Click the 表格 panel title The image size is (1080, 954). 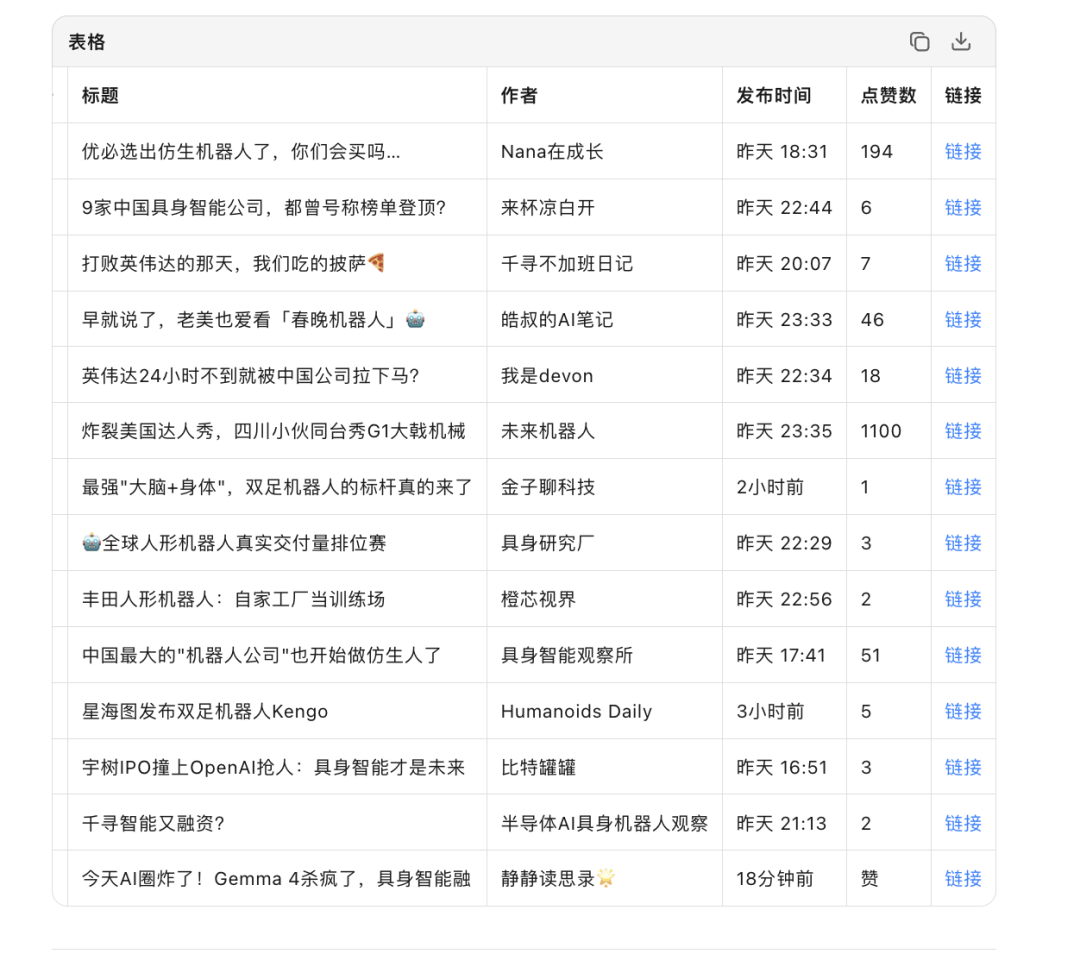click(x=87, y=42)
